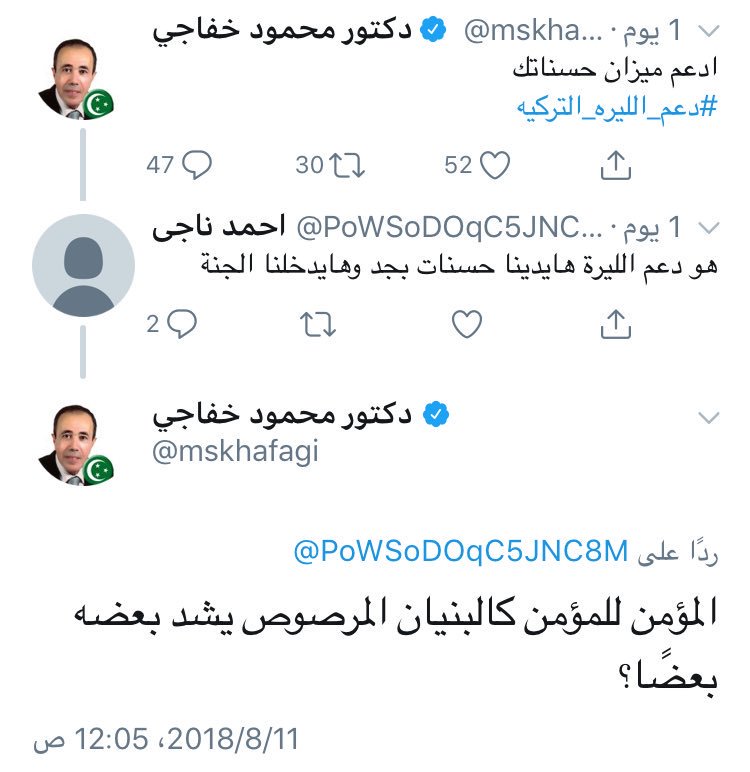Open the #دعم_الليره_التركيه hashtag
750x772 pixels.
click(x=617, y=107)
